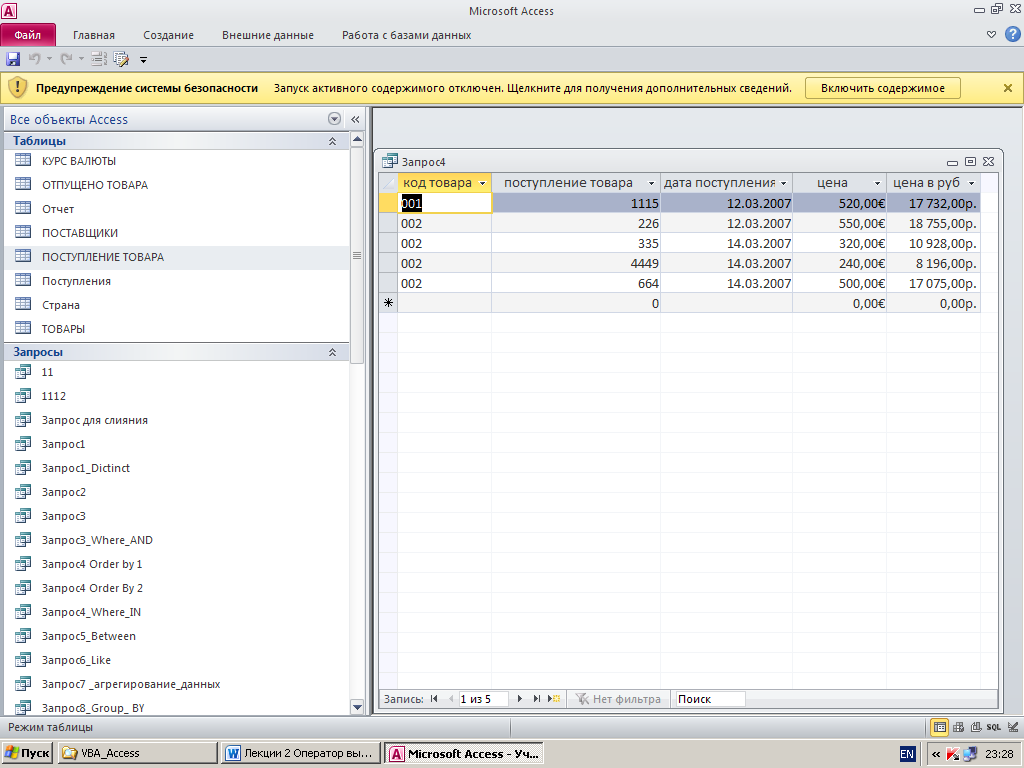Select Запрос4 Order by 1 query
This screenshot has height=768, width=1024.
pos(91,564)
